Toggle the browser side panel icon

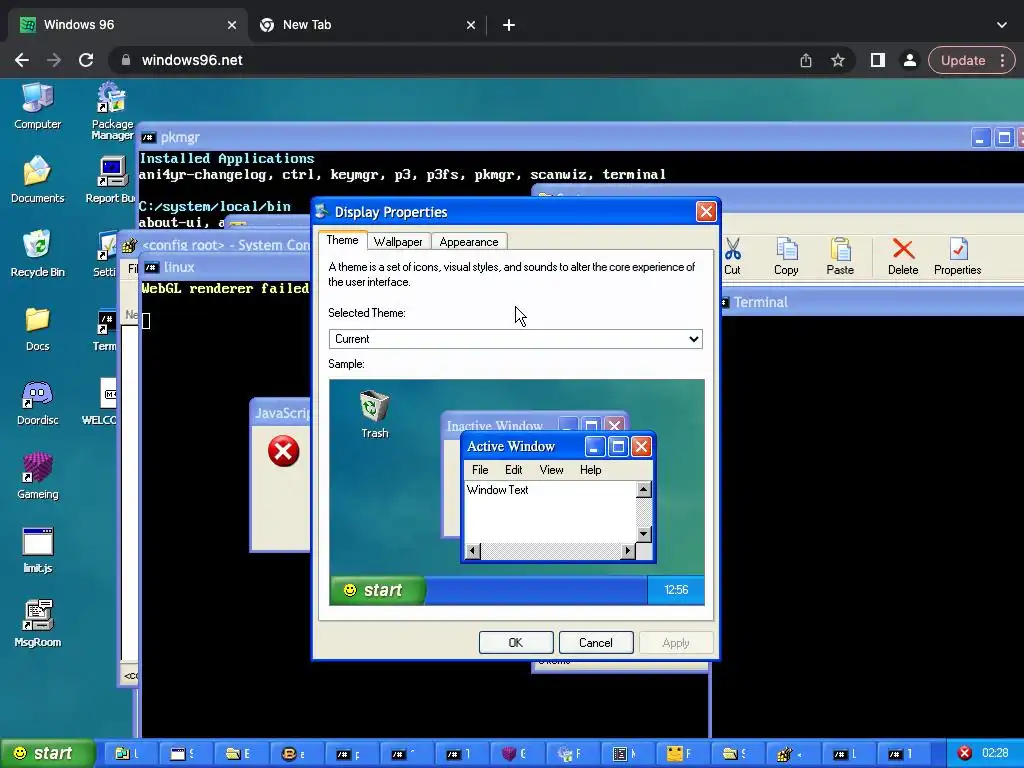[878, 60]
